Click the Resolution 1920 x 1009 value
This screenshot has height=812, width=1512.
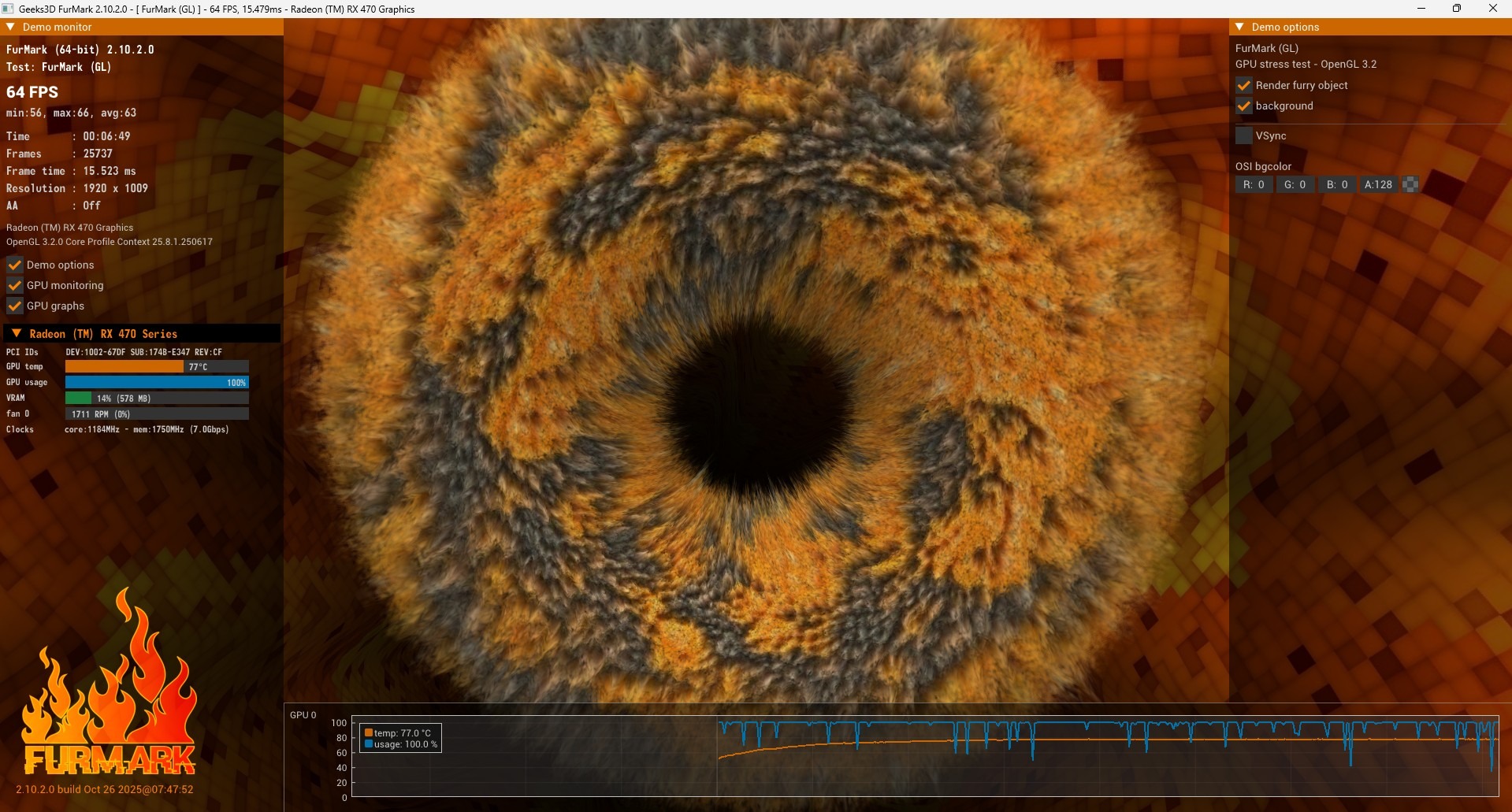(115, 188)
